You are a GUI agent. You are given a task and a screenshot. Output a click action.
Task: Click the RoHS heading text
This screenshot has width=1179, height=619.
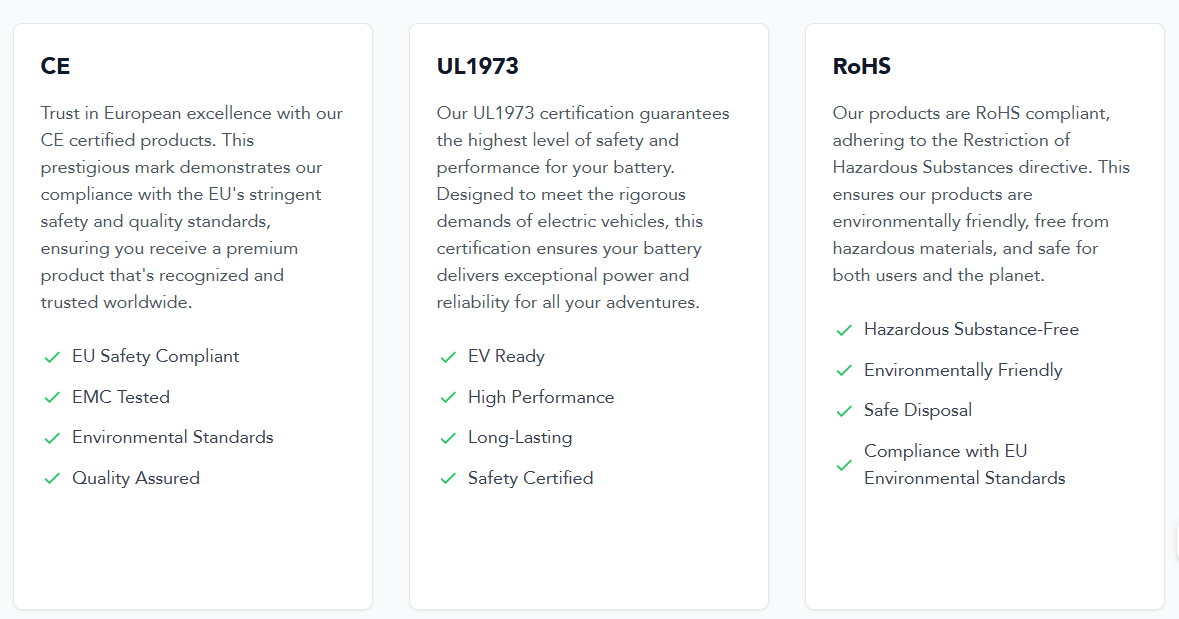coord(862,66)
